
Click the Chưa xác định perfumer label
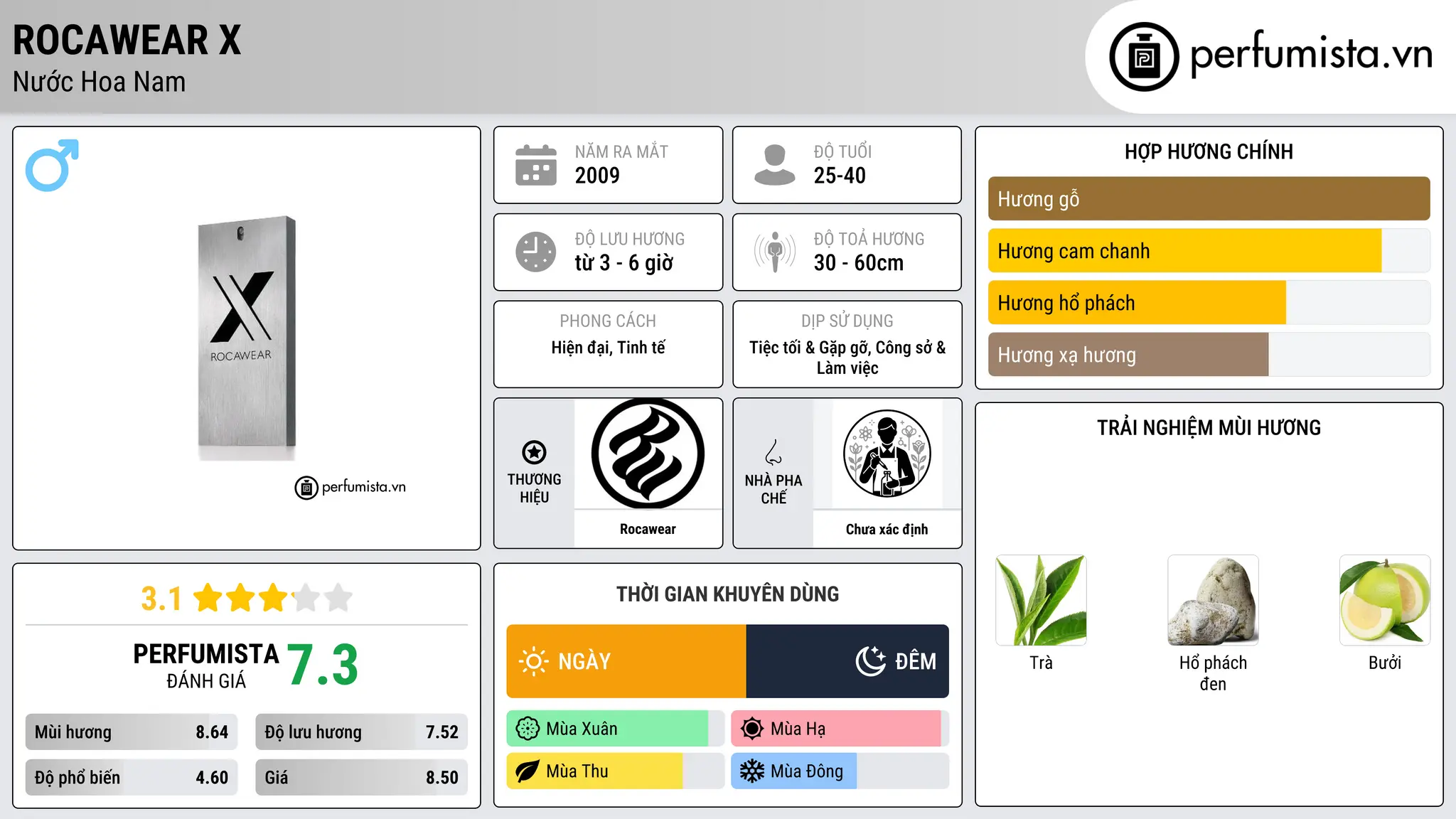click(887, 529)
